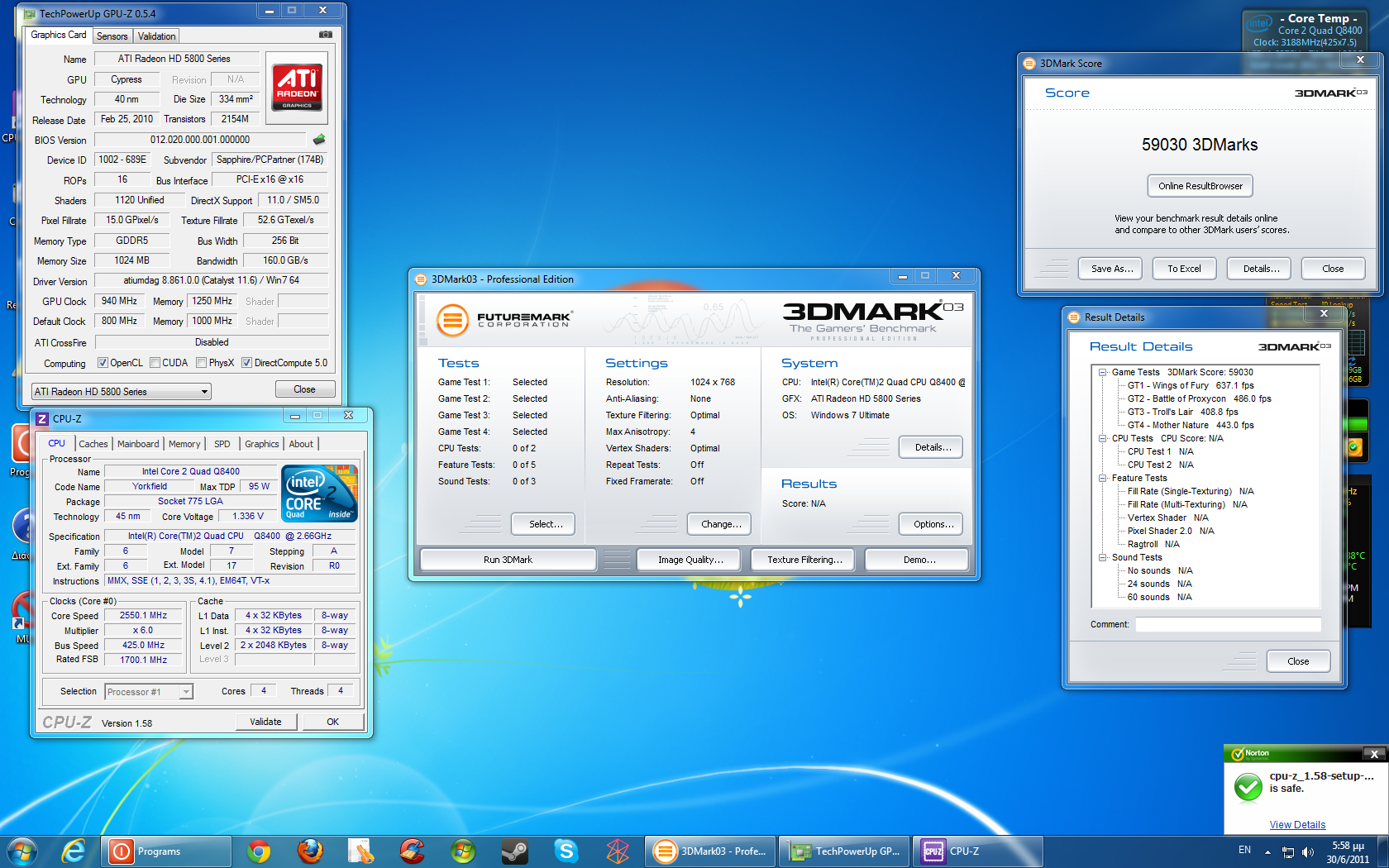The width and height of the screenshot is (1389, 868).
Task: Open Skype from taskbar
Action: pyautogui.click(x=566, y=851)
